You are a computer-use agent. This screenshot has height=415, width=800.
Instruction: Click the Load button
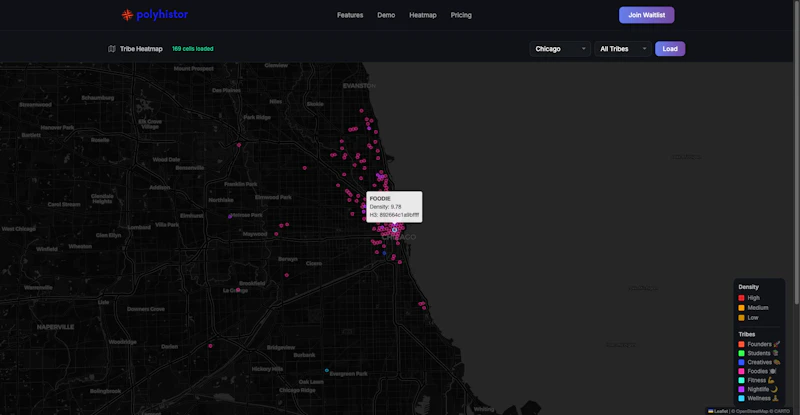tap(670, 48)
